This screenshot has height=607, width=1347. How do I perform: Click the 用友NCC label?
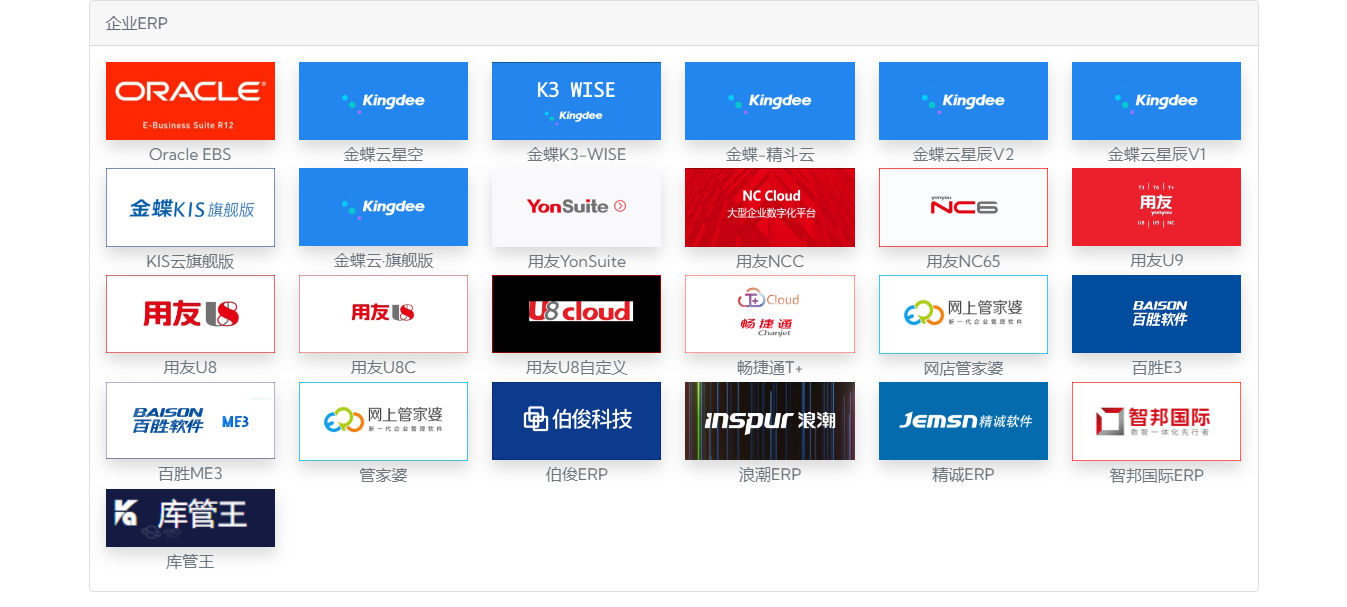[x=770, y=262]
